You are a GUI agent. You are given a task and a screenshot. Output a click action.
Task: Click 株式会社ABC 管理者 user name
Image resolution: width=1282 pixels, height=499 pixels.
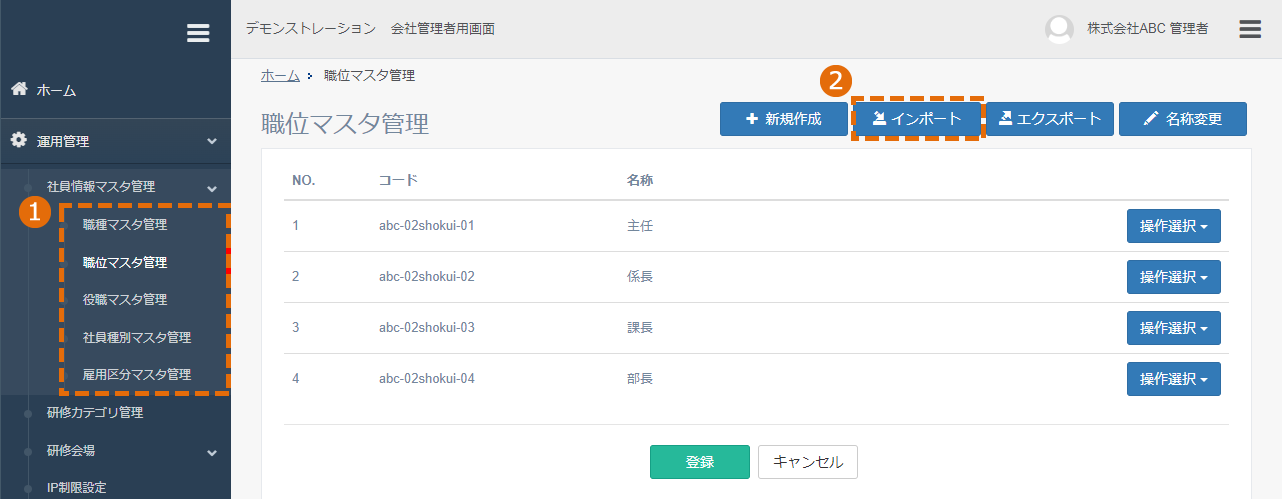1147,29
